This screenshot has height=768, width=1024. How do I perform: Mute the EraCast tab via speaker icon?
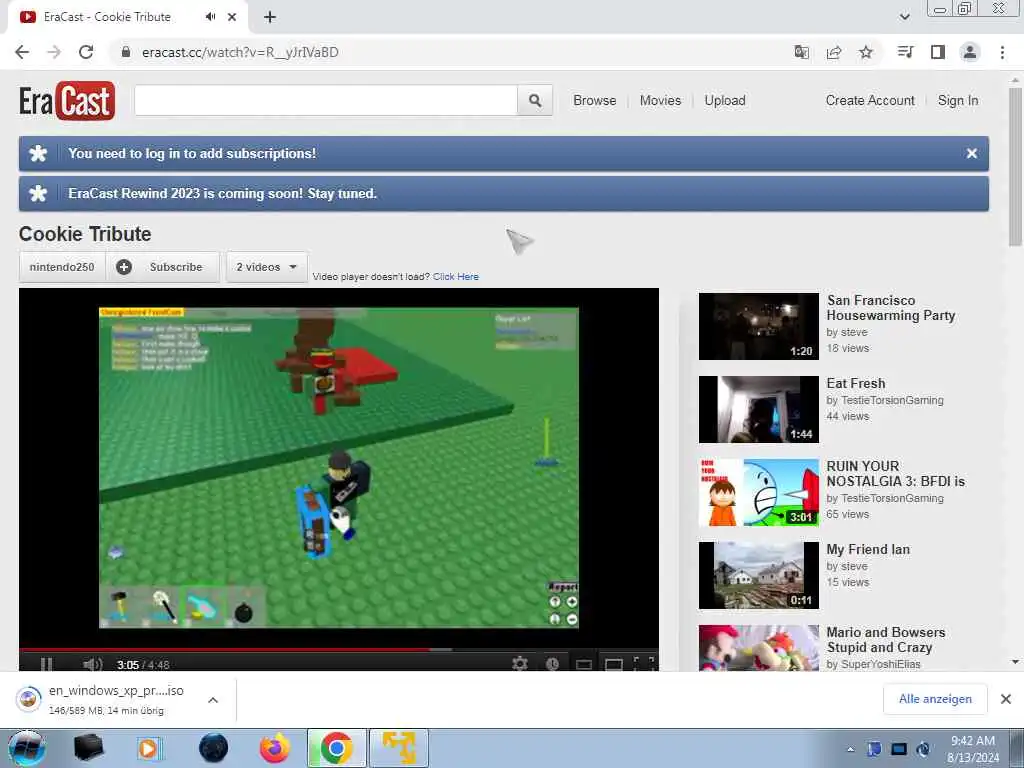pyautogui.click(x=210, y=17)
